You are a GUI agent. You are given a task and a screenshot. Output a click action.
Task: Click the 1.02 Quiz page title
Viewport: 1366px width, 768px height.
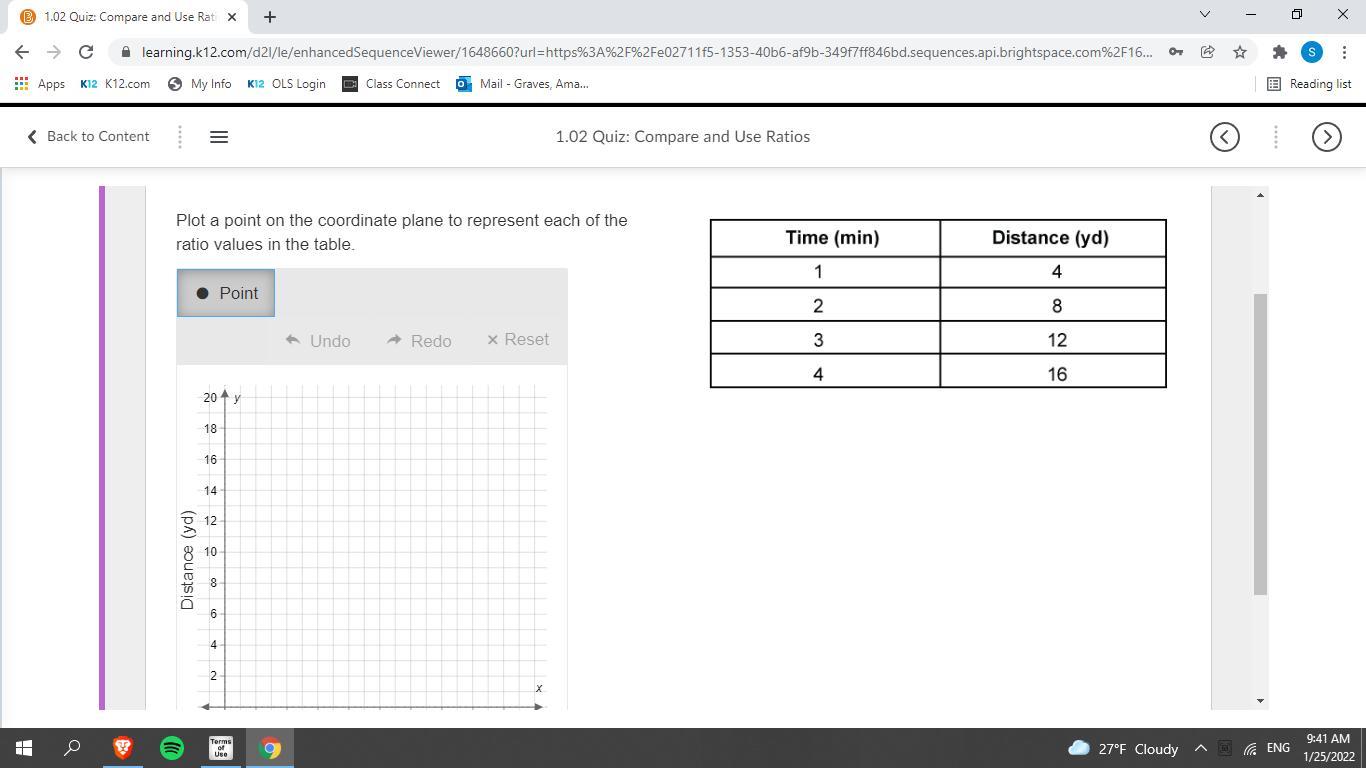coord(683,137)
